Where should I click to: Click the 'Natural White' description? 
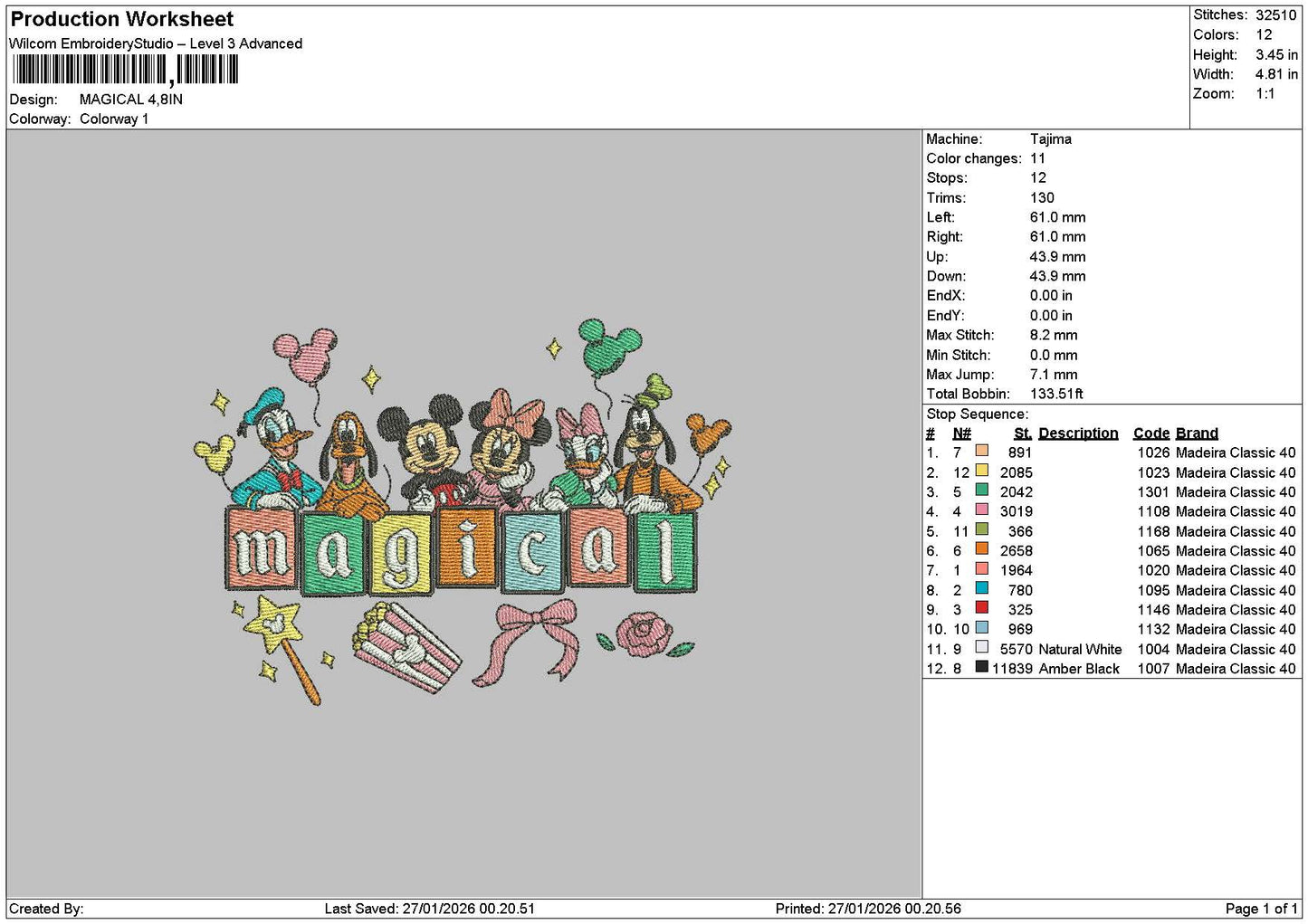pos(1080,650)
